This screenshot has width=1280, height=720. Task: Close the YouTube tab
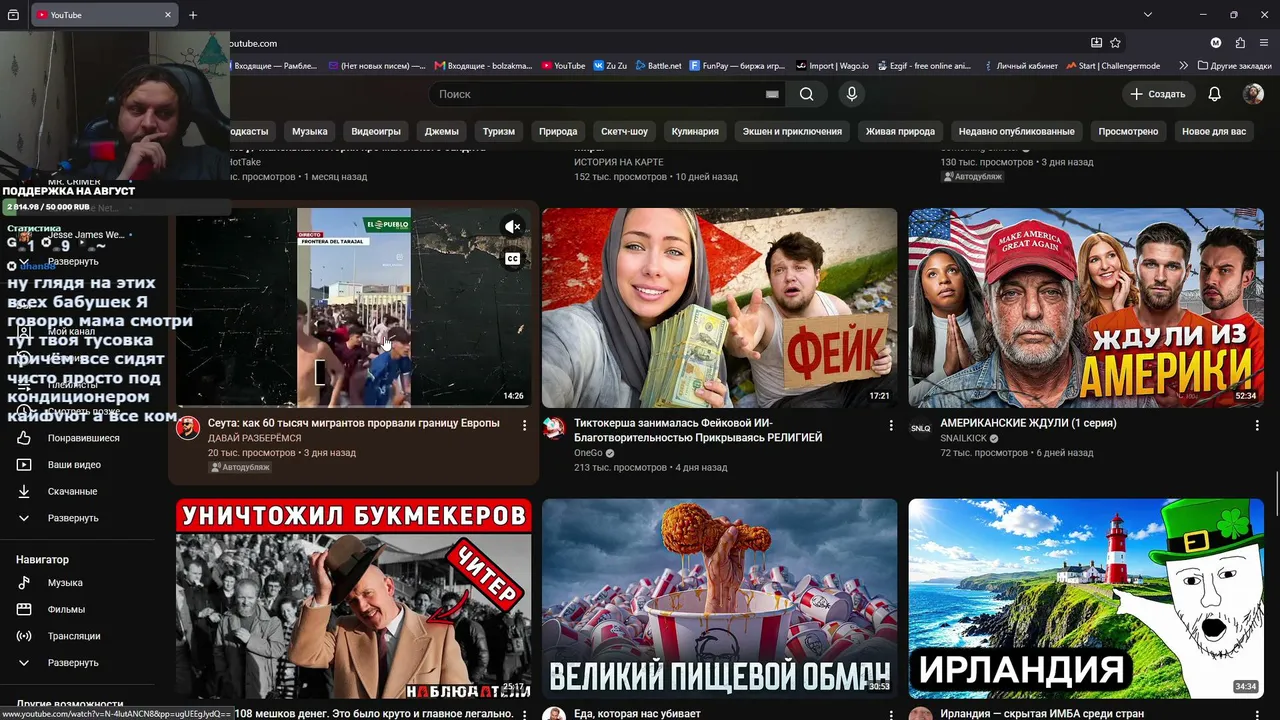click(168, 15)
